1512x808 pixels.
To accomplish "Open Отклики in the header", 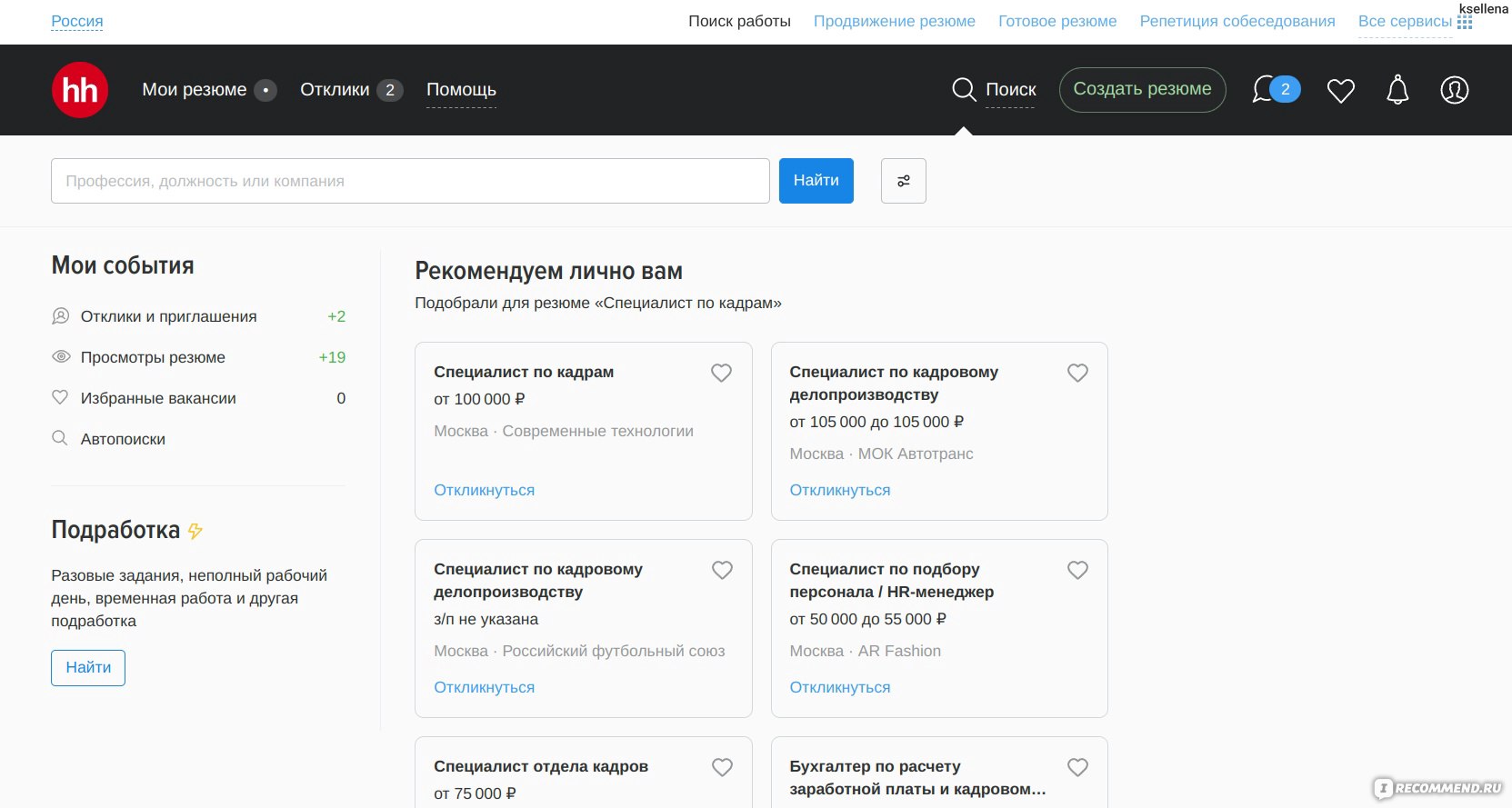I will pos(335,90).
